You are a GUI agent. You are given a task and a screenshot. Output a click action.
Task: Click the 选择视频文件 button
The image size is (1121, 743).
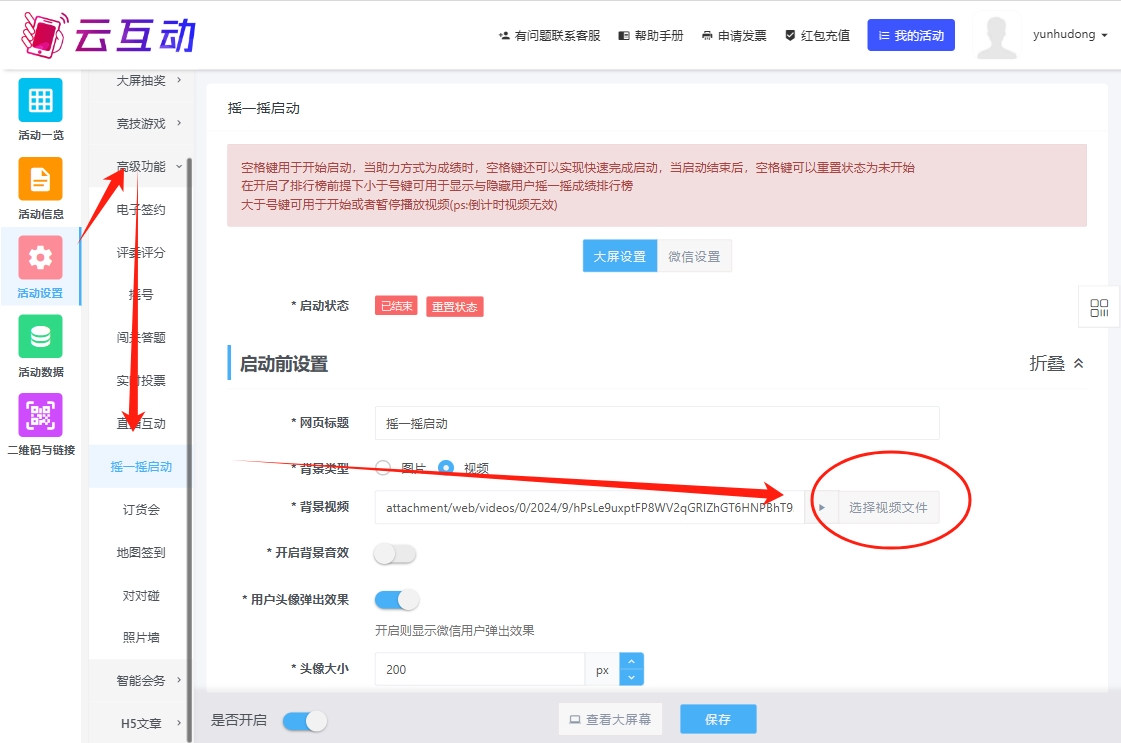888,507
